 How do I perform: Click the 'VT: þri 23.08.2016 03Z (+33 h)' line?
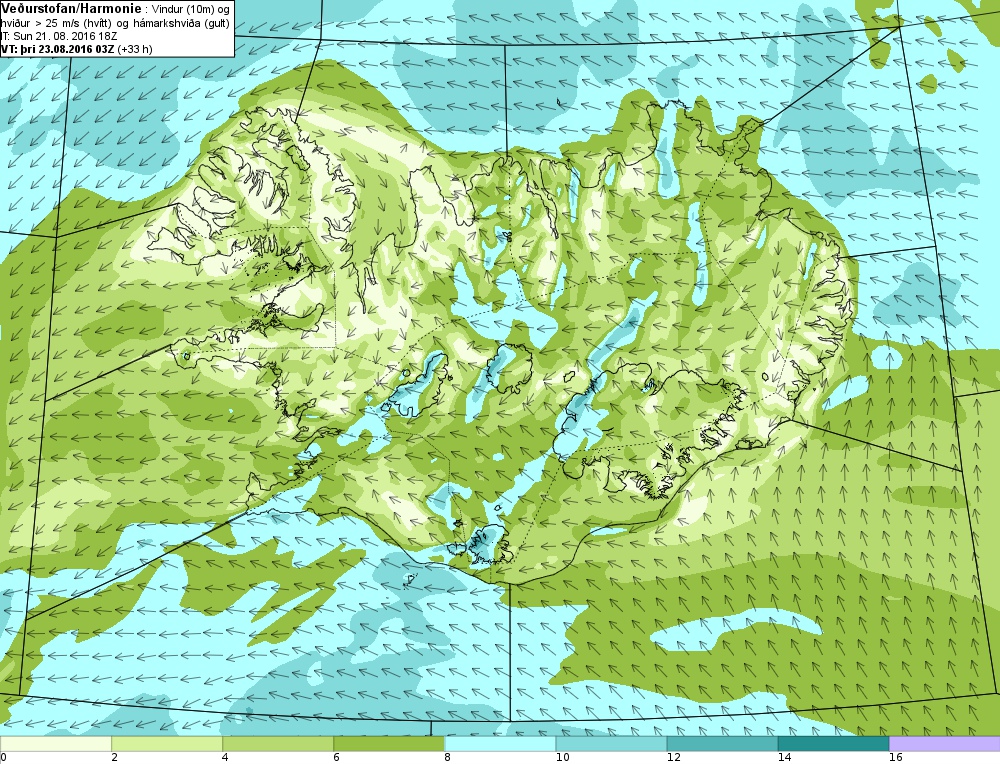(77, 48)
